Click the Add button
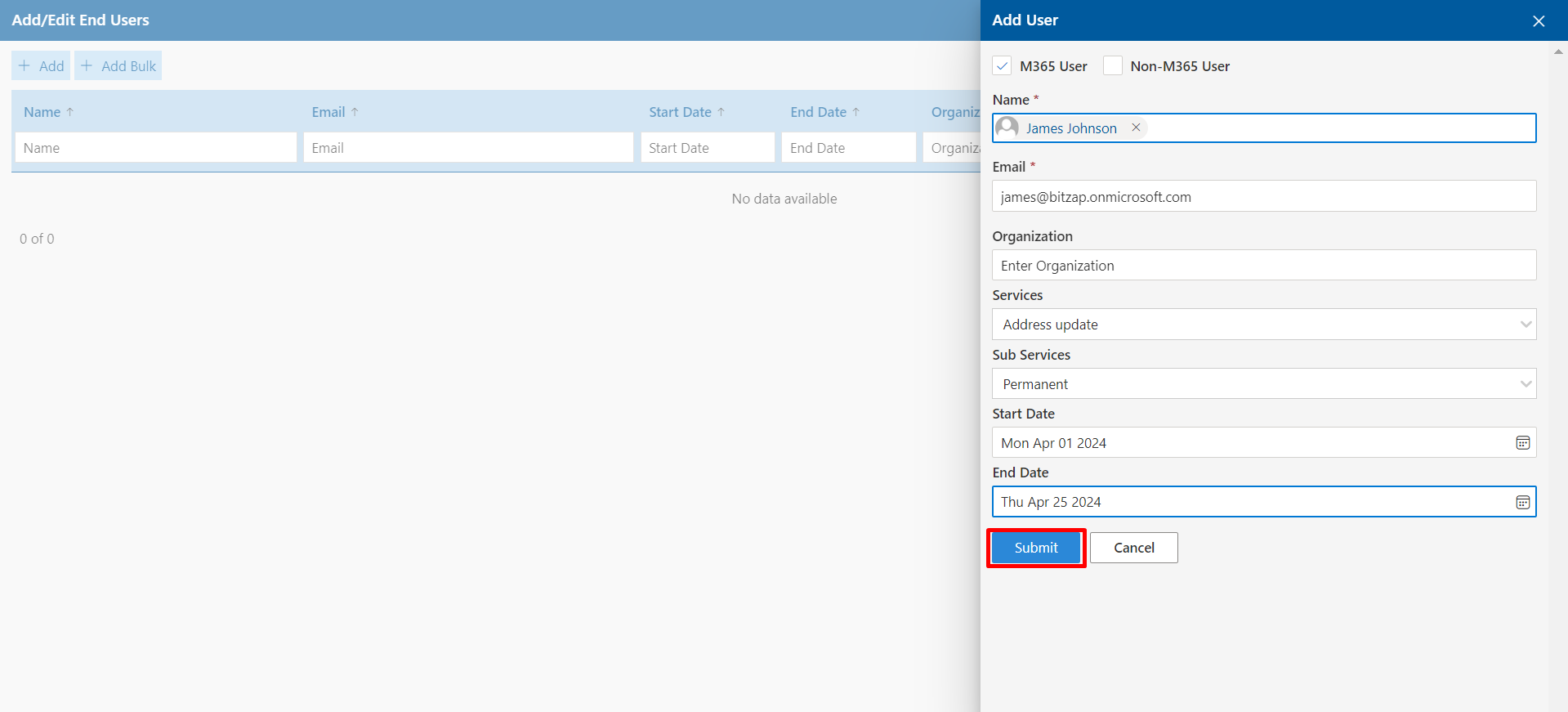This screenshot has width=1568, height=712. [41, 66]
